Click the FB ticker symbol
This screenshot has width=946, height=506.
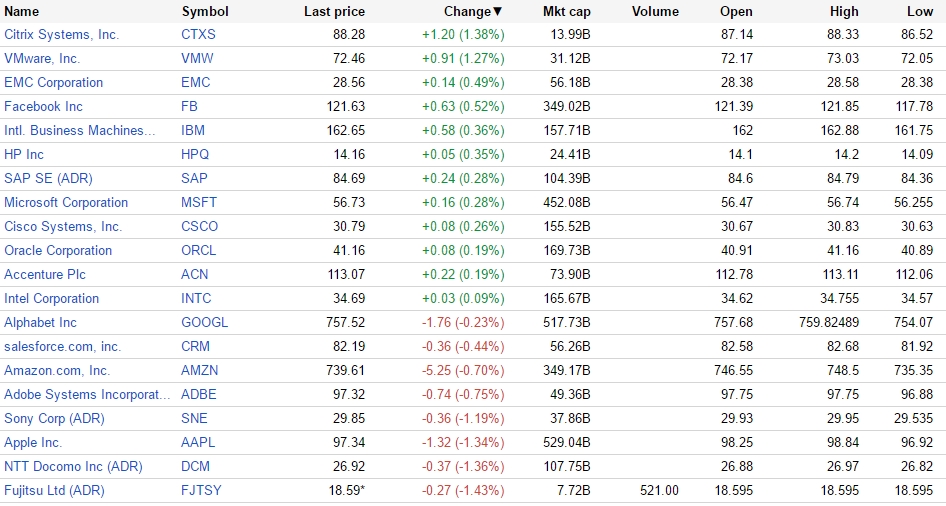click(190, 107)
